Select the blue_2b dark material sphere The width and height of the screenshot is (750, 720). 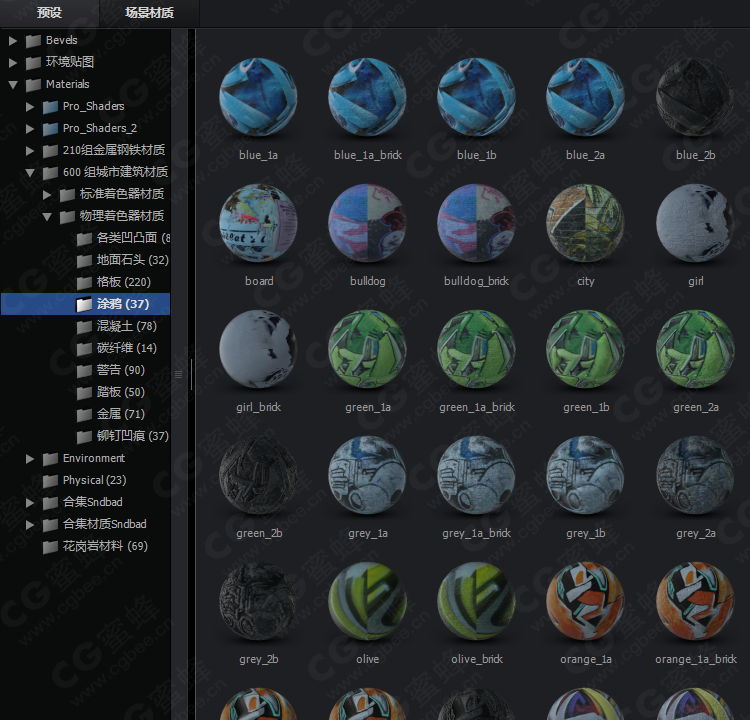[695, 97]
